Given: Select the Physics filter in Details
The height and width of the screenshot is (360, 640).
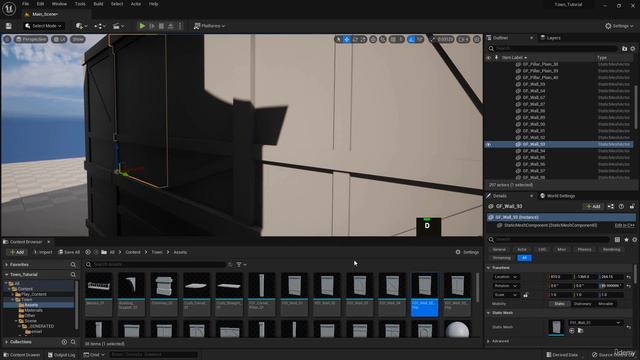Looking at the screenshot, I should [x=584, y=249].
